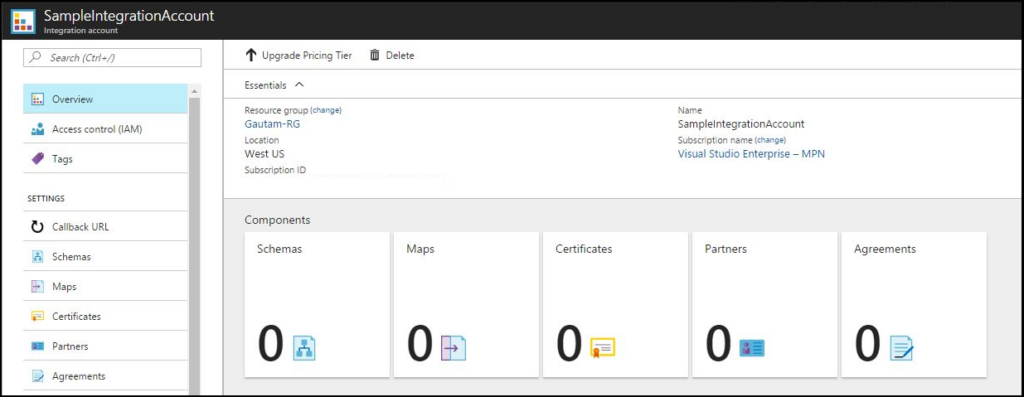Screen dimensions: 1024x397
Task: Click the ID card icon on Partners tile
Action: pos(752,348)
